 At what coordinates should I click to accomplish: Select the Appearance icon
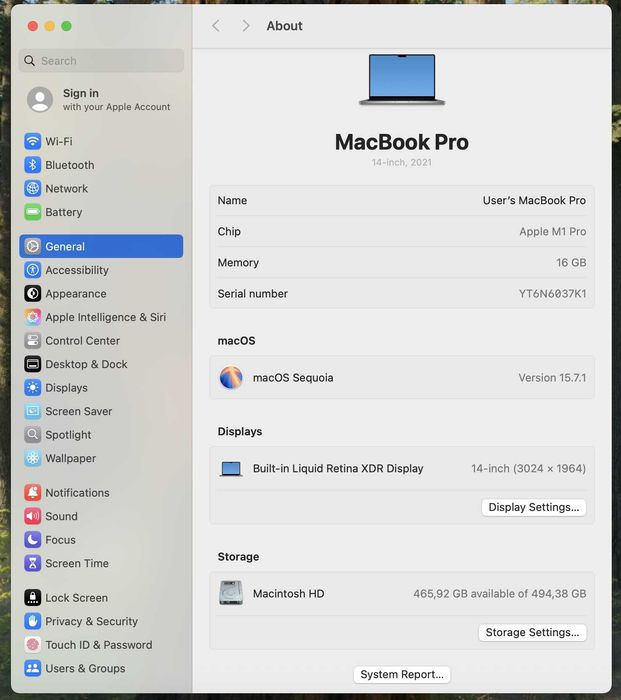pyautogui.click(x=33, y=294)
